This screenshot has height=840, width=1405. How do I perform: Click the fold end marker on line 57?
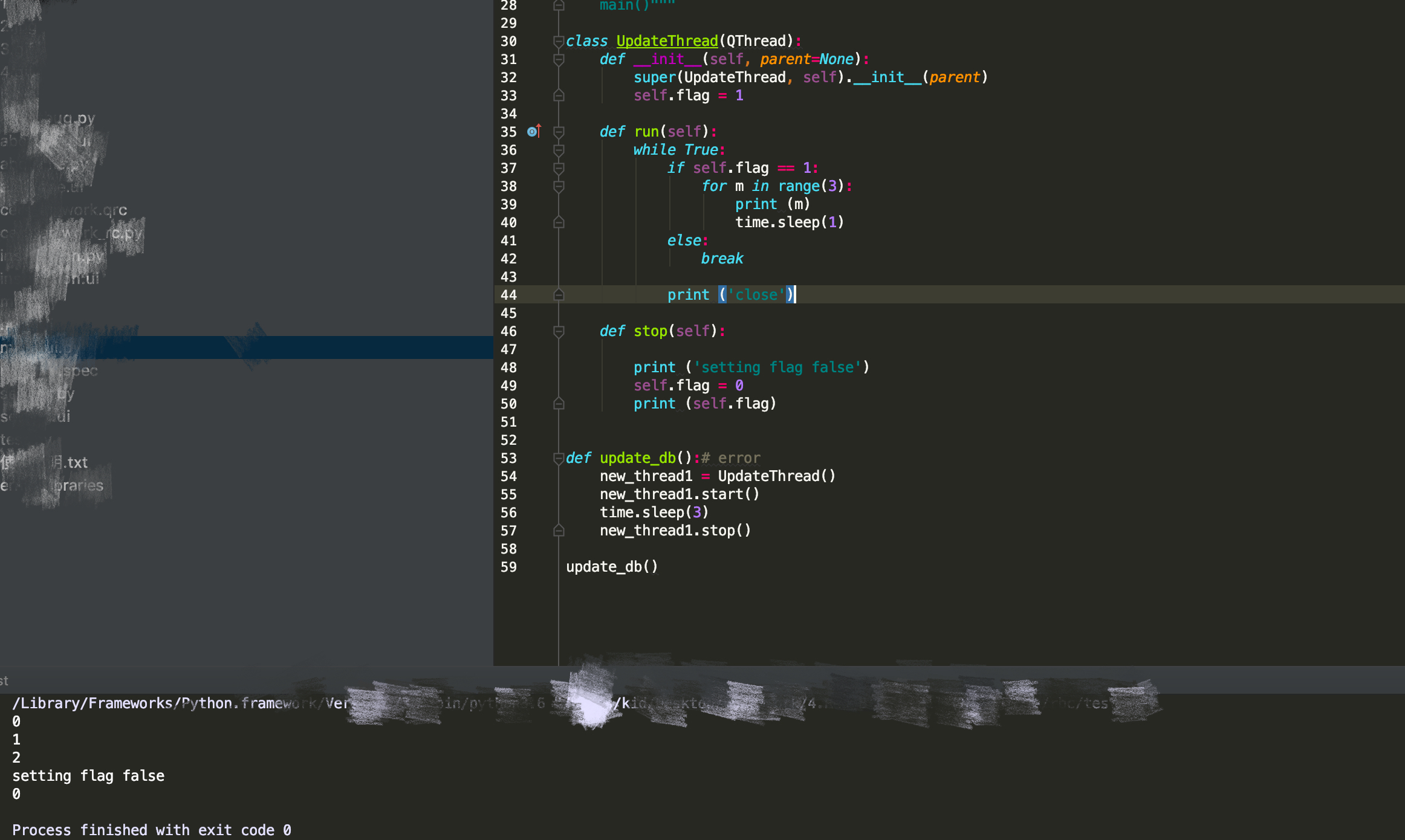(559, 530)
